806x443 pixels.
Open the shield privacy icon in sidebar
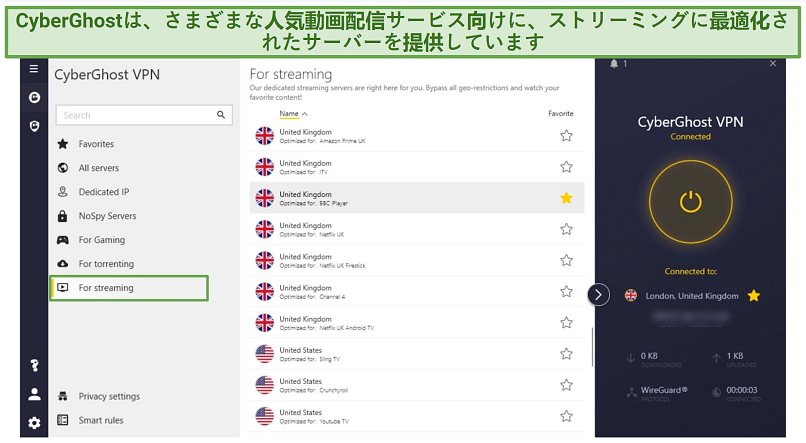tap(34, 126)
